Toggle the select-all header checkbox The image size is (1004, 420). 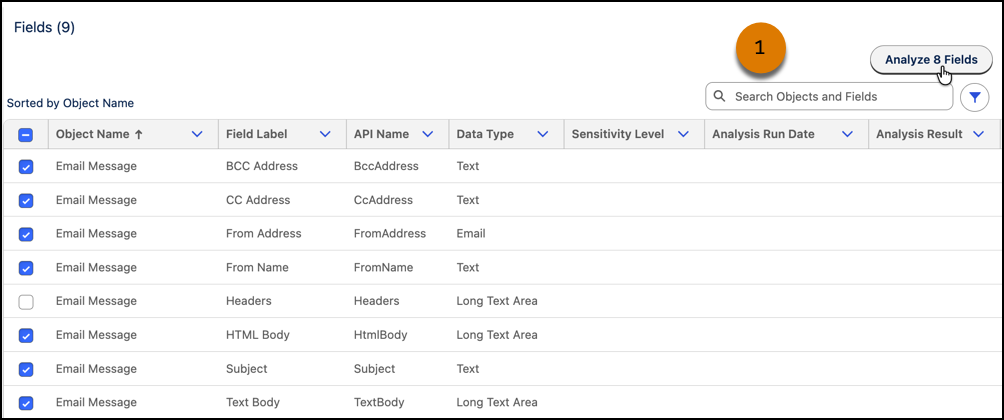(x=26, y=135)
